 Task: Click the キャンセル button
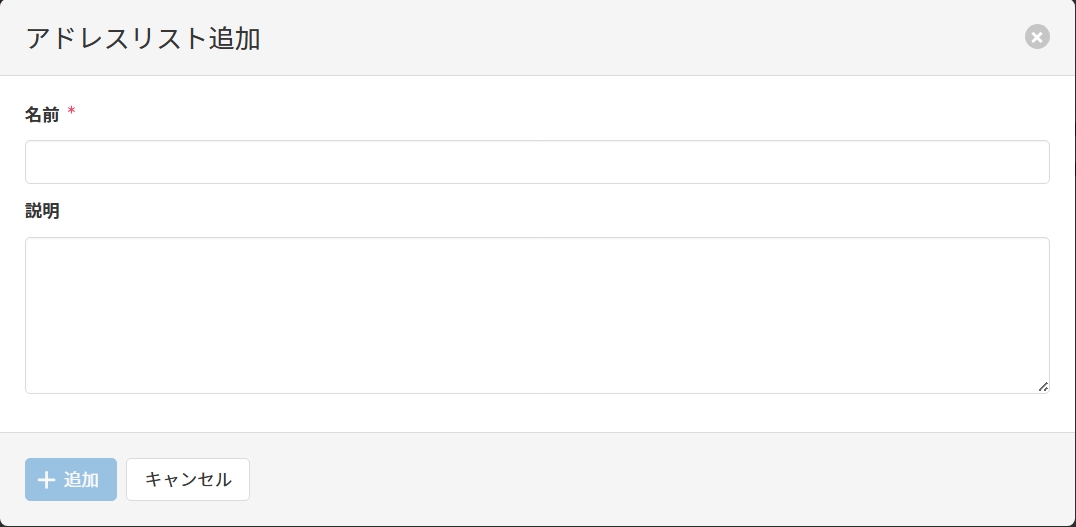coord(188,480)
